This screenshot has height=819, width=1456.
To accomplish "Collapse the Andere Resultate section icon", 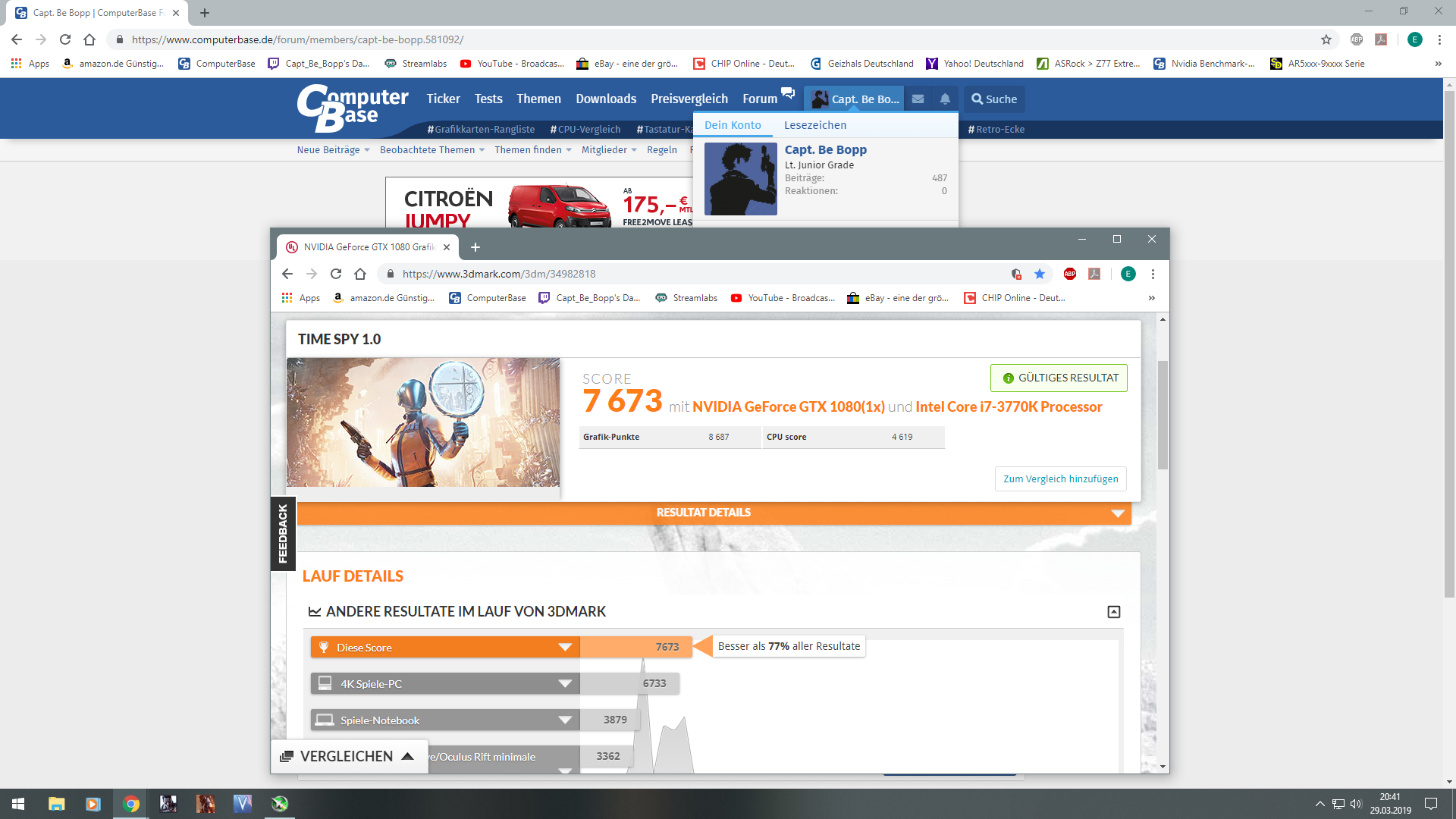I will (1113, 612).
